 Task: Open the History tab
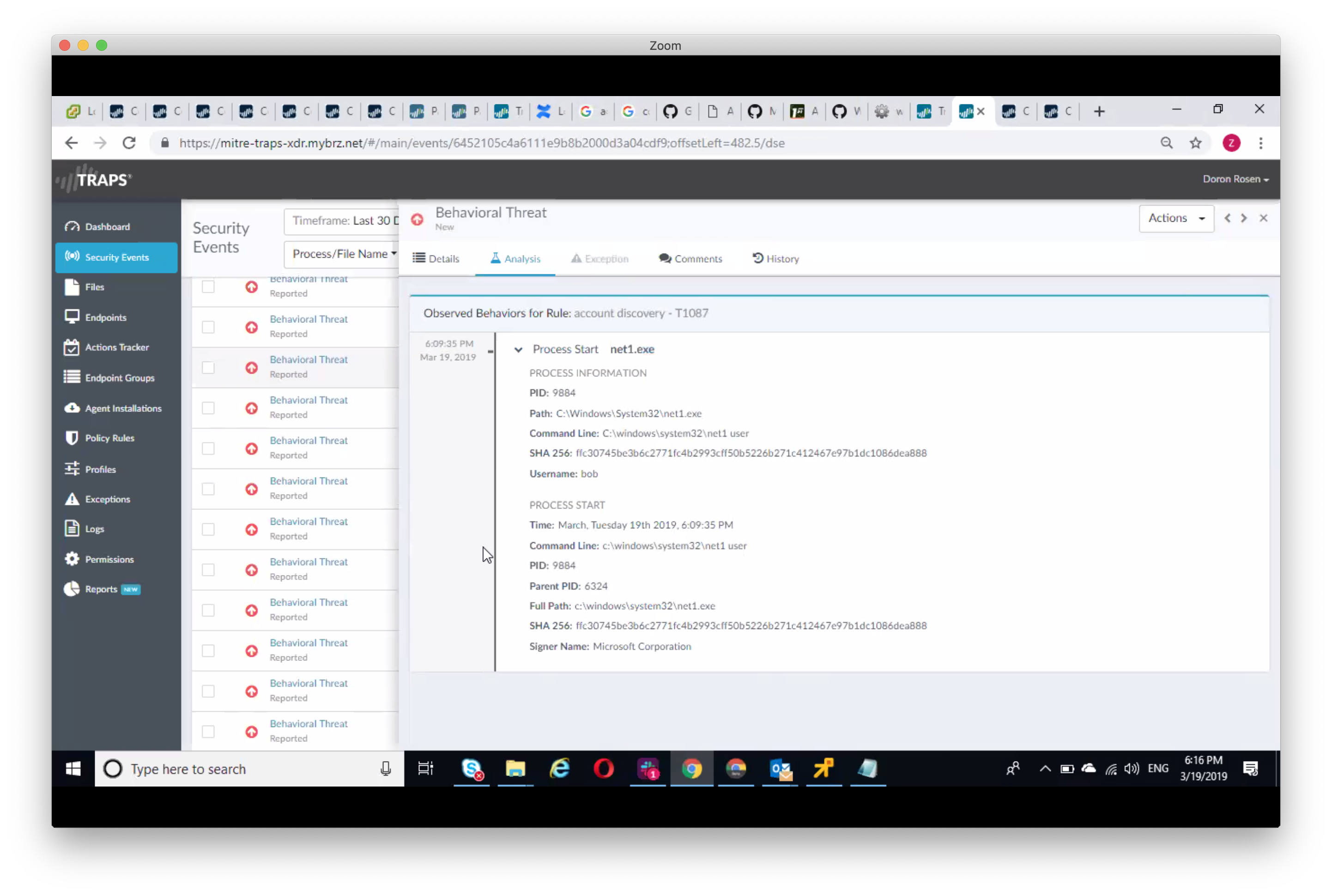click(x=775, y=259)
